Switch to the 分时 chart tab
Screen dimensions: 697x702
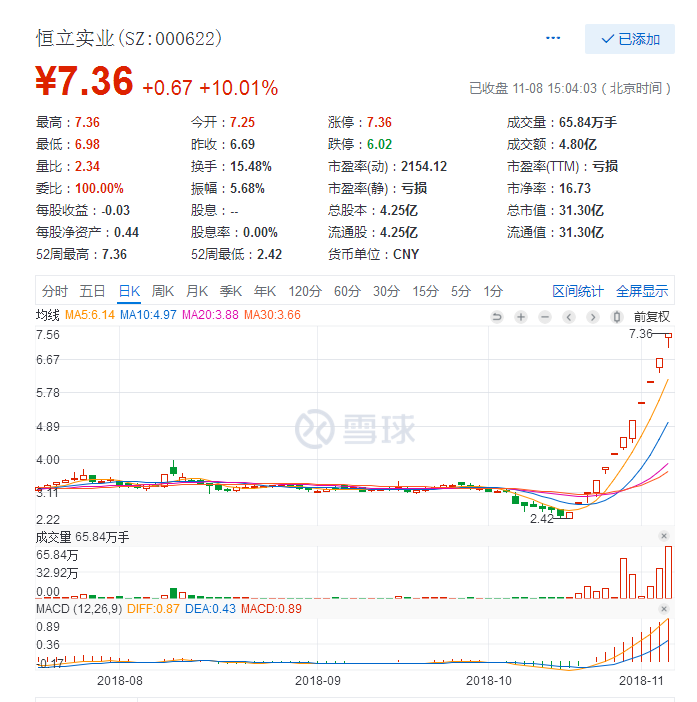(x=55, y=291)
